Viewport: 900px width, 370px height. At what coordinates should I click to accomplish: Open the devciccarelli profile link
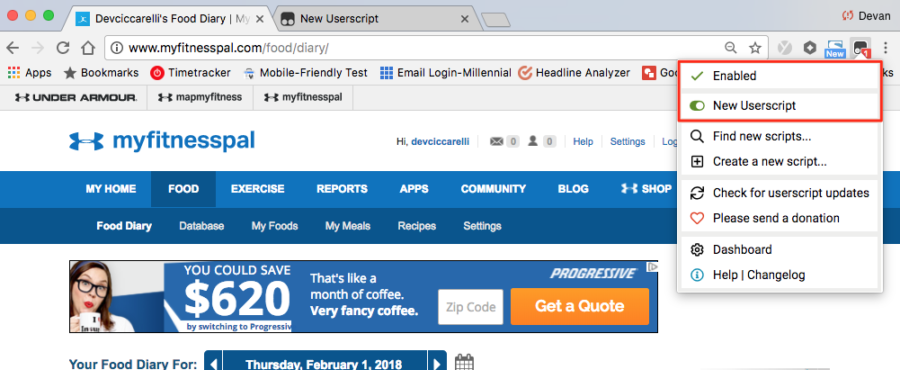point(440,142)
